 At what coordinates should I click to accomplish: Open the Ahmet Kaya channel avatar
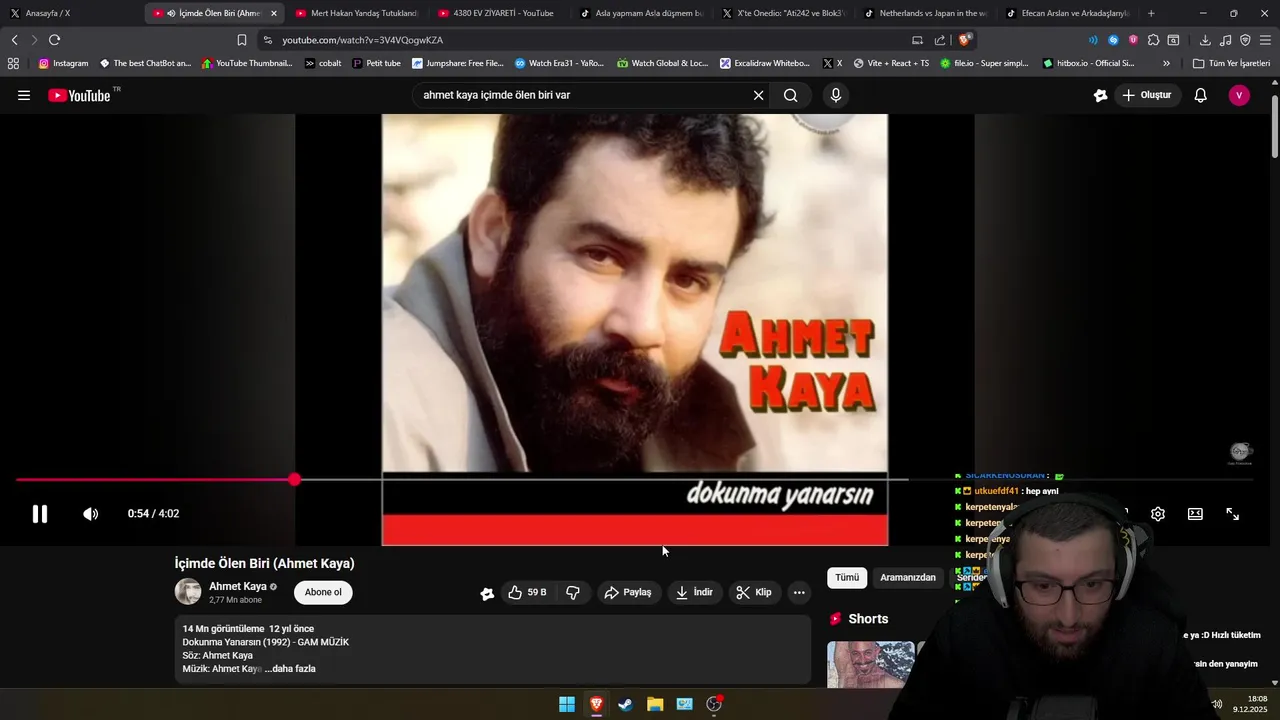pyautogui.click(x=188, y=592)
